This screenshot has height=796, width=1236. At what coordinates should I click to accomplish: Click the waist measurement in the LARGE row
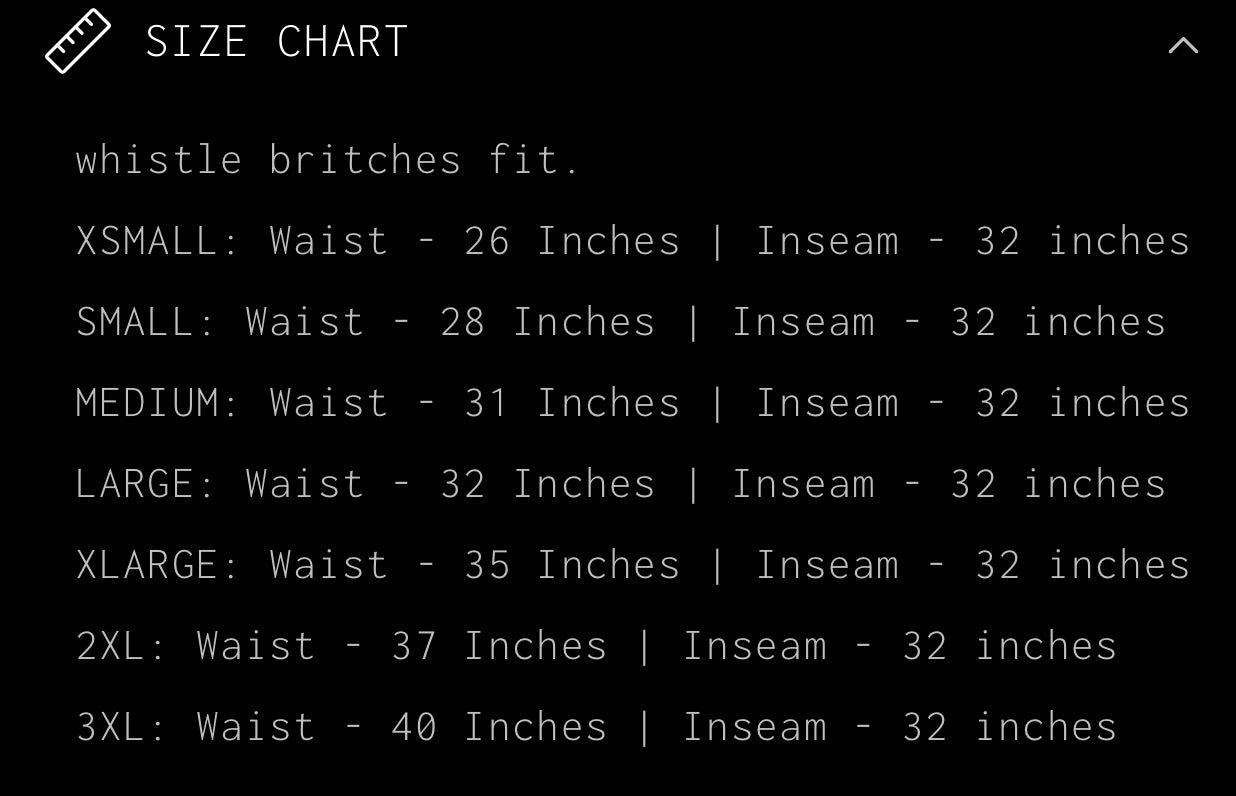click(x=451, y=484)
